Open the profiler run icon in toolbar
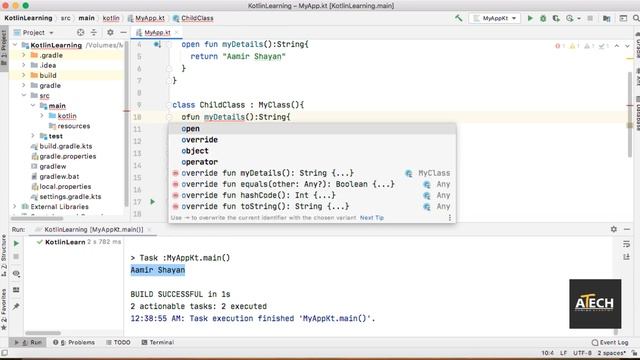Image resolution: width=640 pixels, height=360 pixels. 570,18
